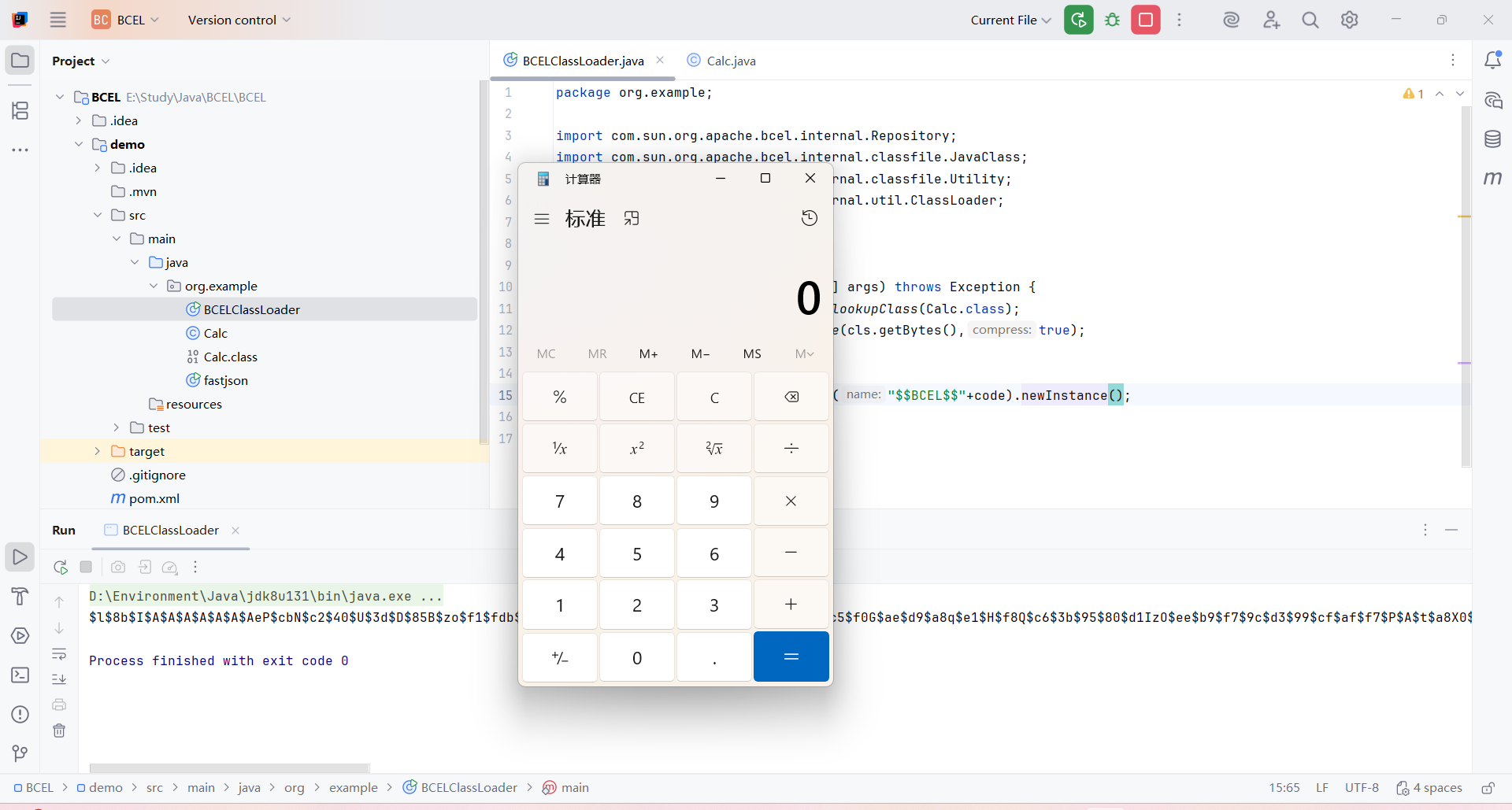Toggle read-only lock in status bar

pyautogui.click(x=1488, y=788)
